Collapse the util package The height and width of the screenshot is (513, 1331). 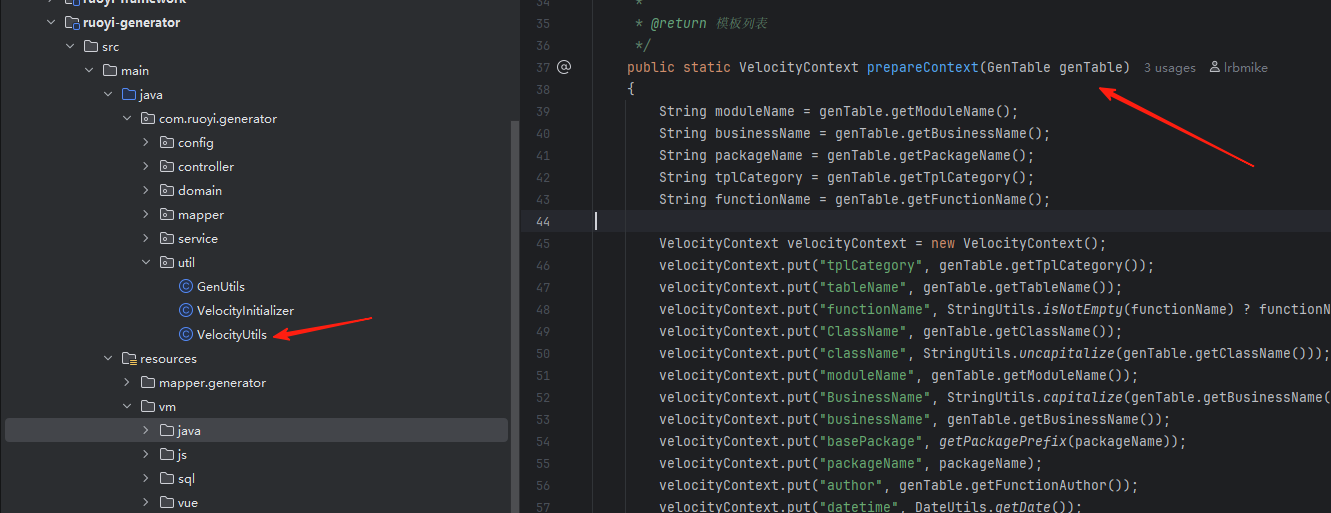pyautogui.click(x=146, y=263)
